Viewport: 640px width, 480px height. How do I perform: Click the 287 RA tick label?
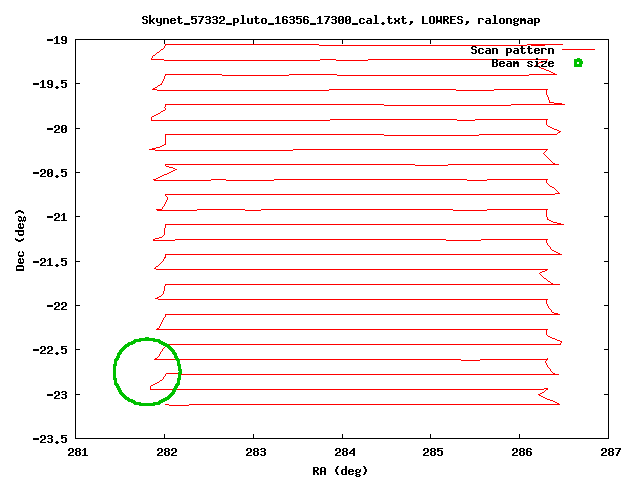[611, 452]
